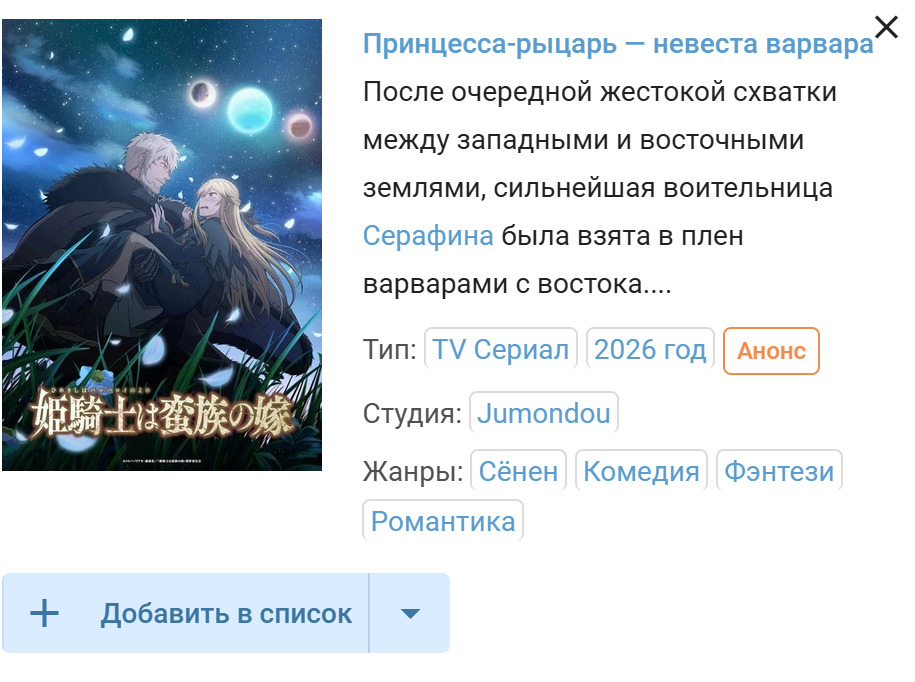Select the 'Комедия' genre tag

pos(641,471)
